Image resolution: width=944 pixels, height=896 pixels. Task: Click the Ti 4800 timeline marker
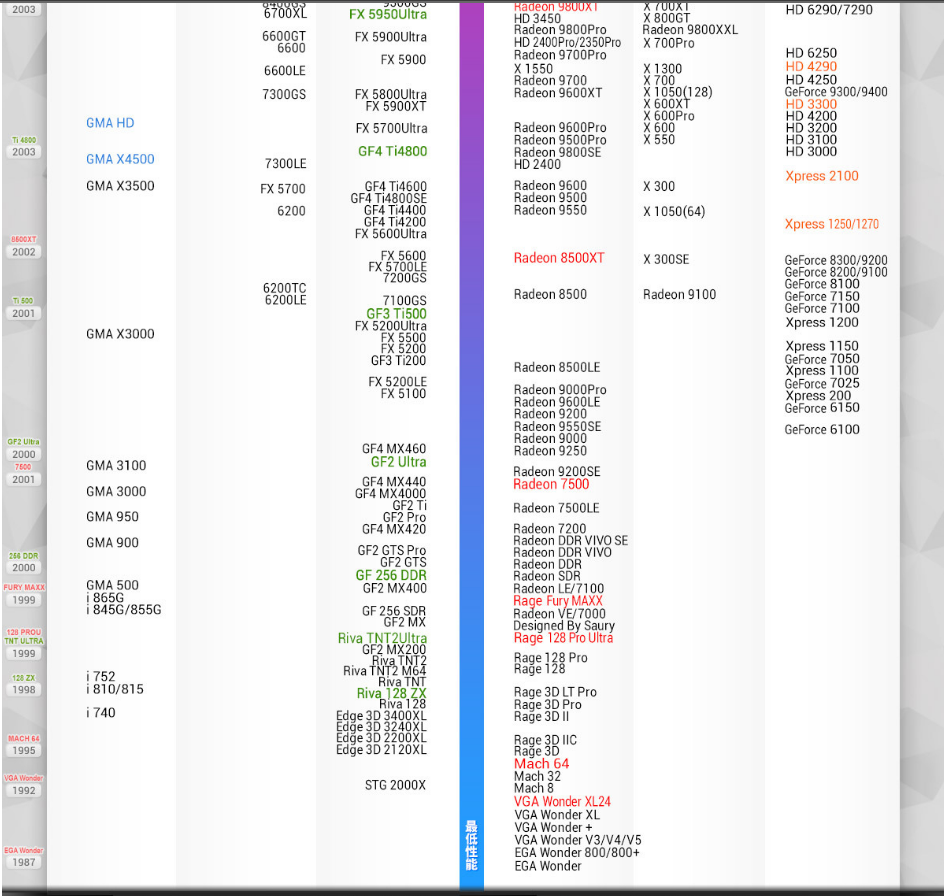pyautogui.click(x=24, y=147)
